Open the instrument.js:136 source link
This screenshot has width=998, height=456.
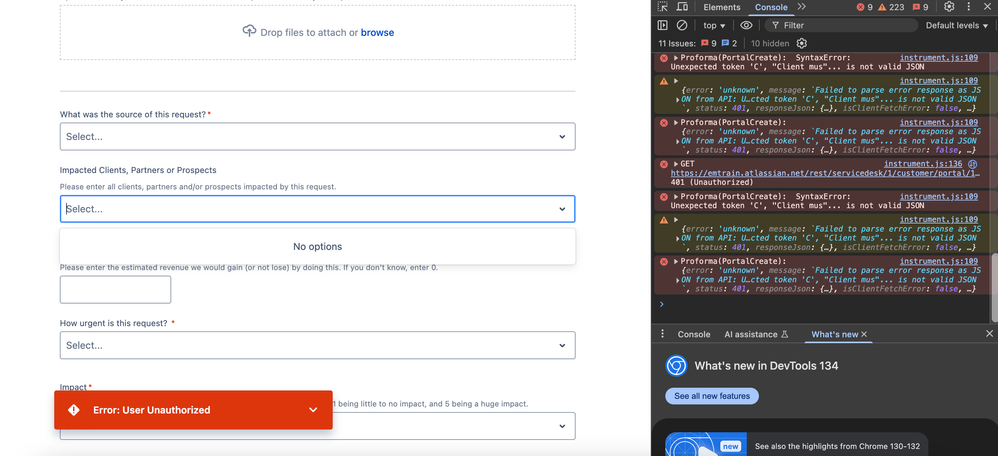[923, 164]
